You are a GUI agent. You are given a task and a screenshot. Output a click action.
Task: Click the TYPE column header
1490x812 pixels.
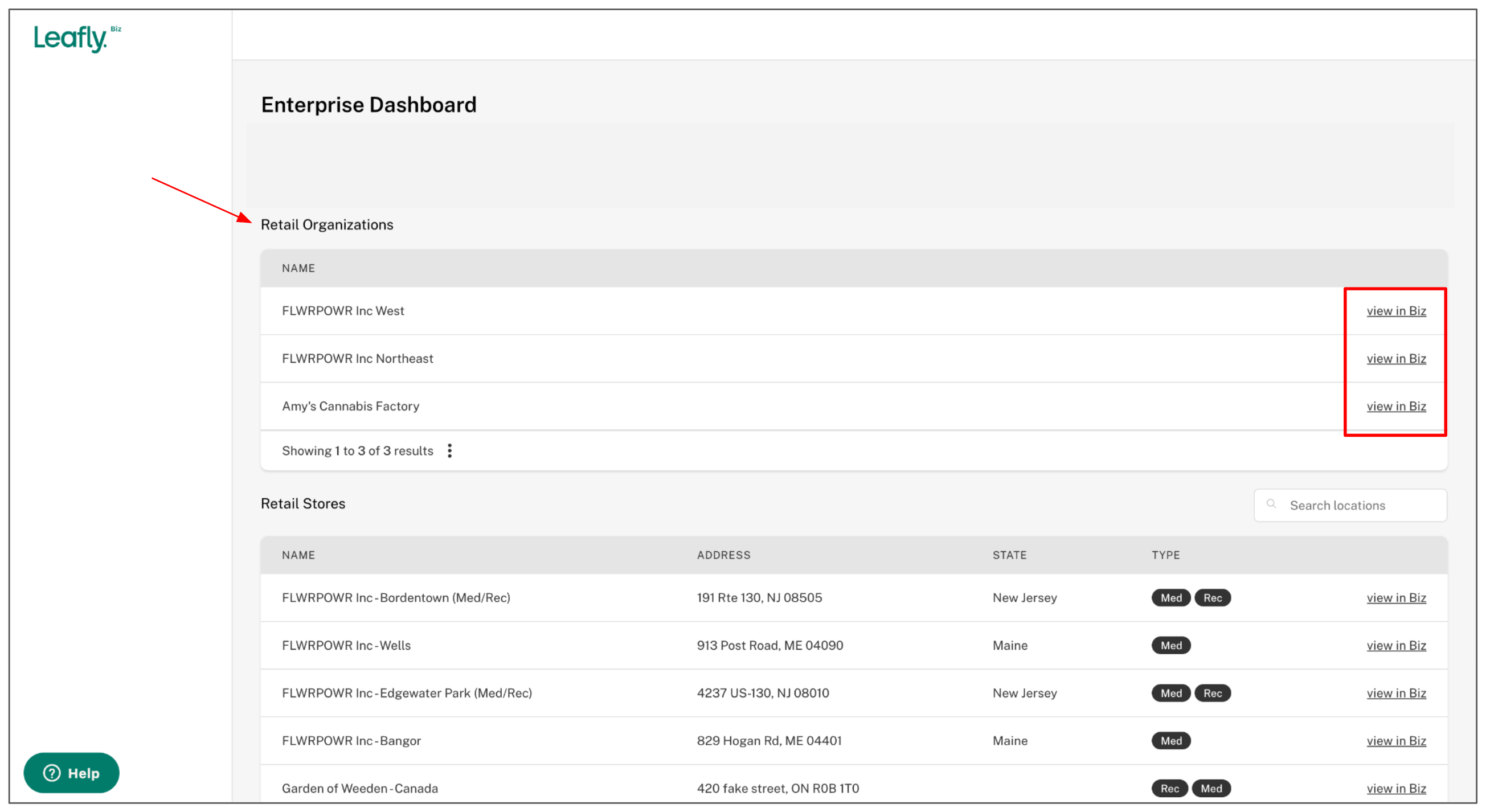click(1164, 555)
